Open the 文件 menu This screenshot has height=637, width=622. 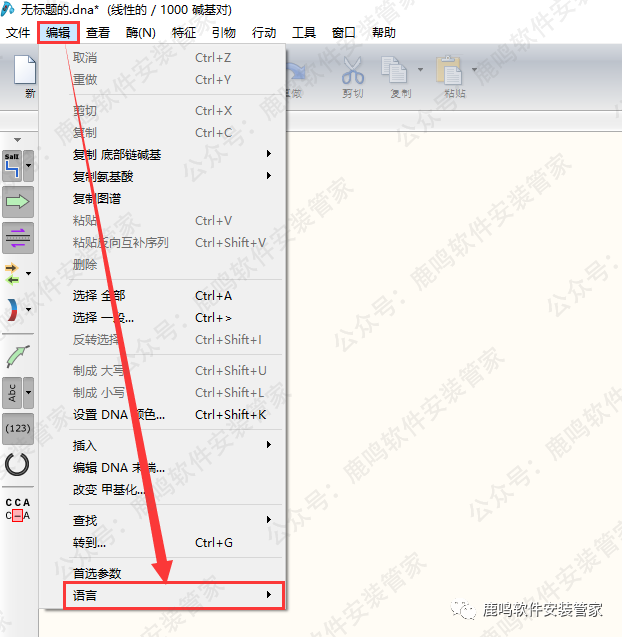tap(18, 32)
